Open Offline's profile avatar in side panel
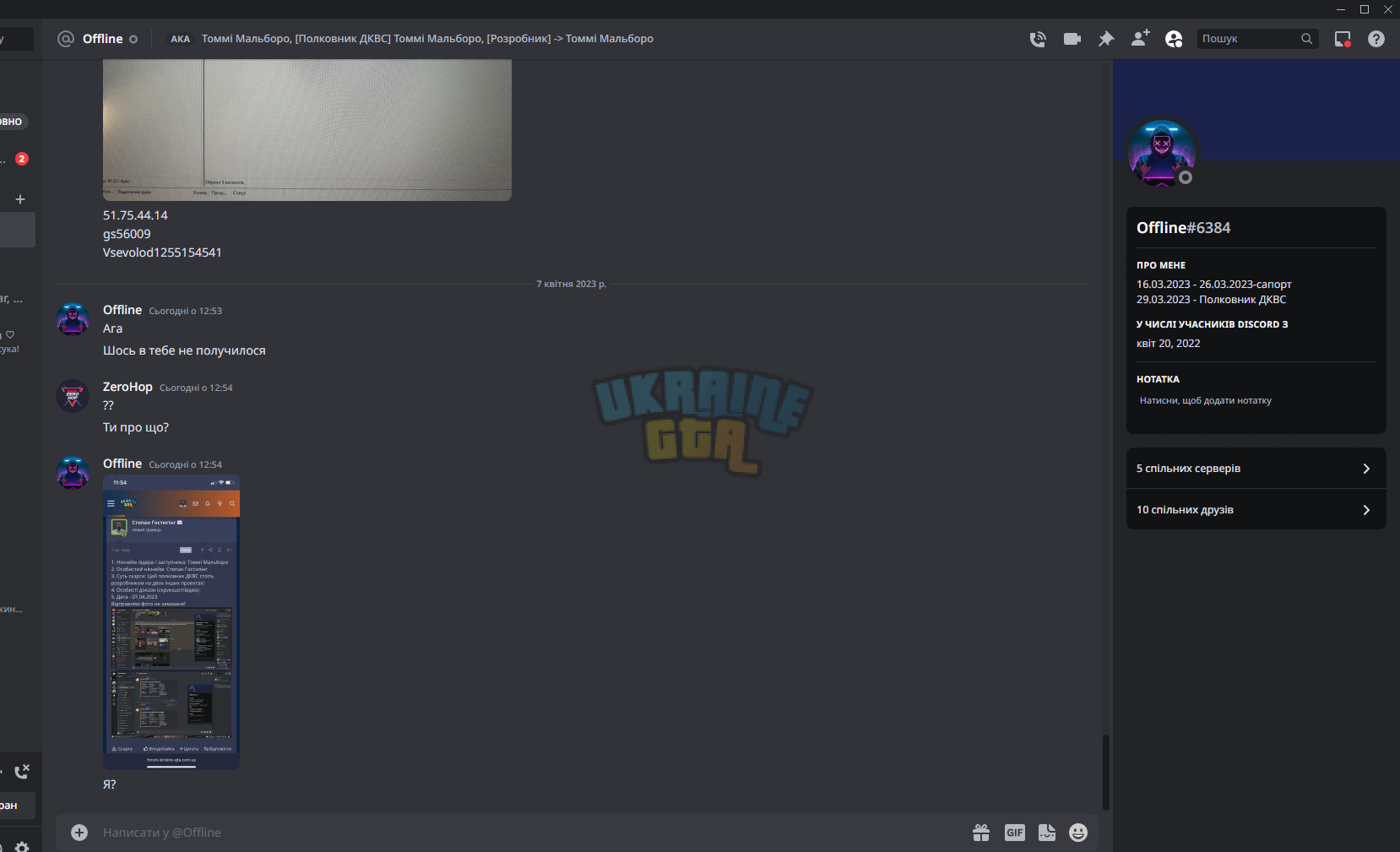 click(1162, 152)
